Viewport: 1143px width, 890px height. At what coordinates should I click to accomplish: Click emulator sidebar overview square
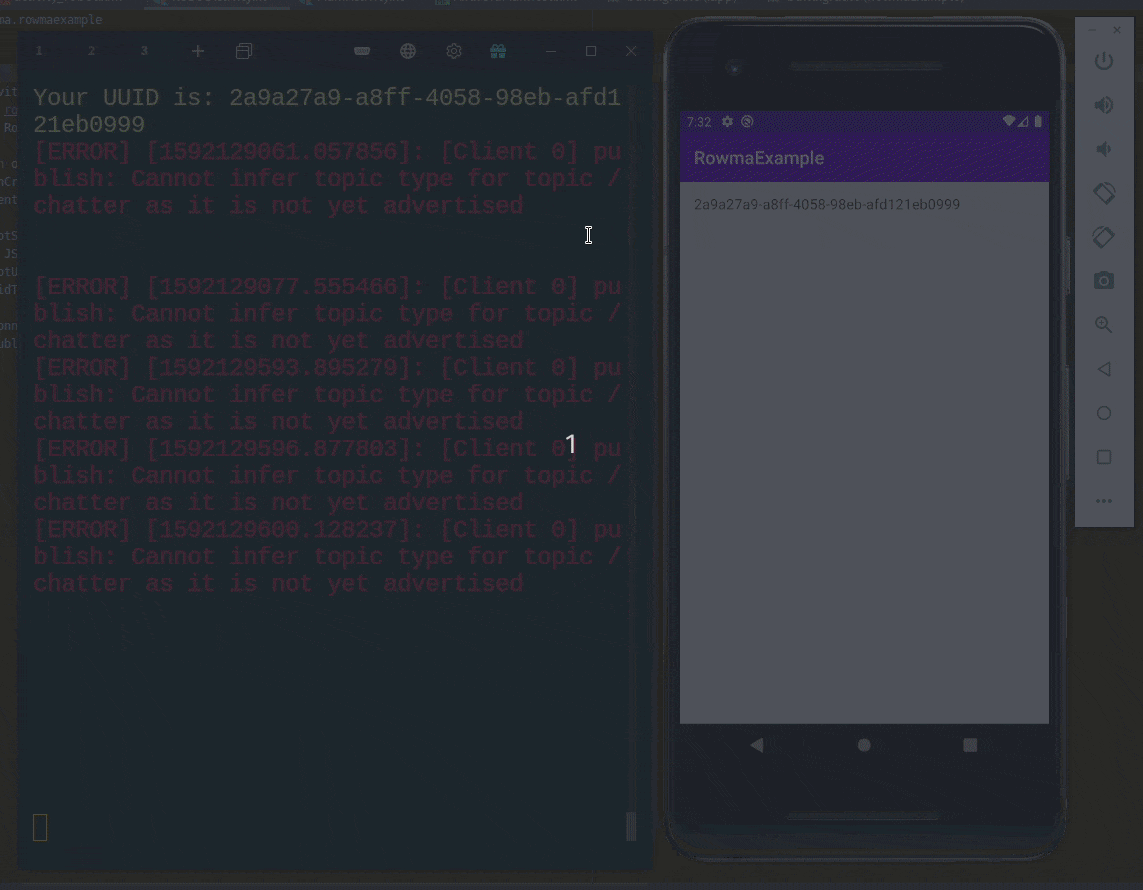pyautogui.click(x=1104, y=457)
